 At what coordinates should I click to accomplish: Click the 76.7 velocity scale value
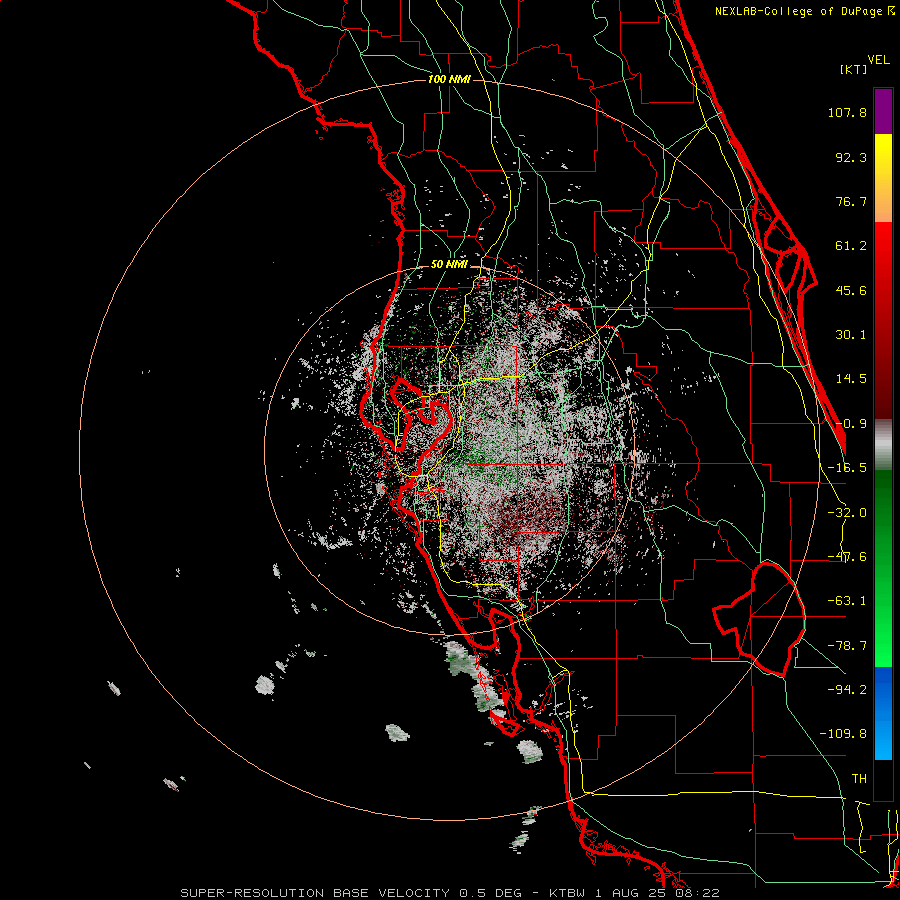[851, 201]
